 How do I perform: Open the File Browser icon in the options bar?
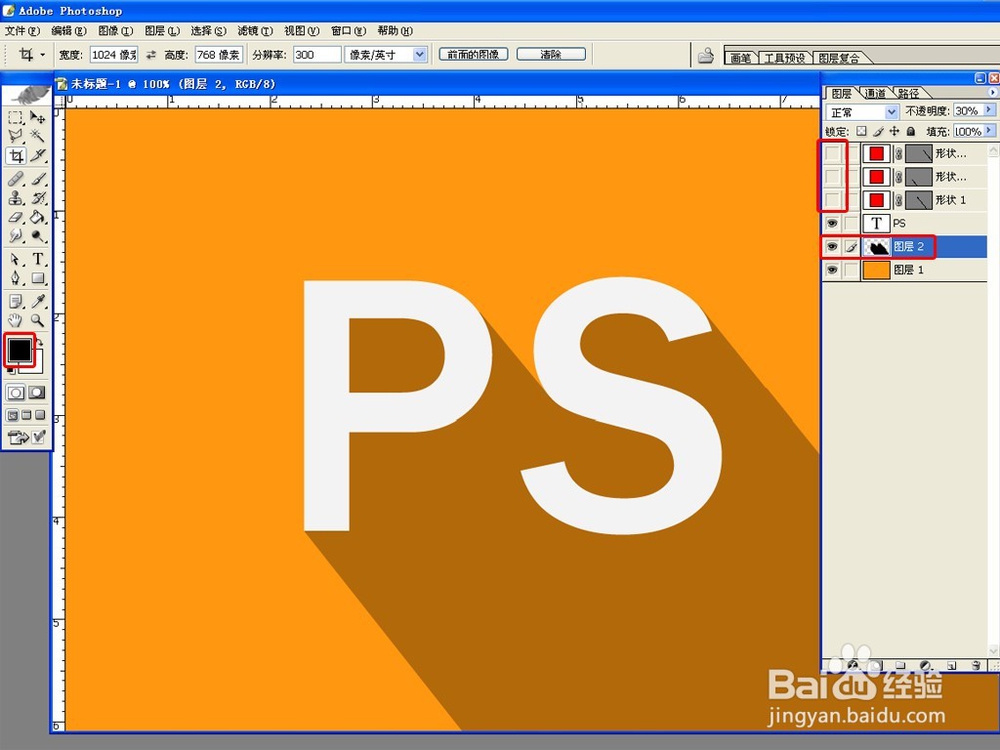pyautogui.click(x=705, y=55)
